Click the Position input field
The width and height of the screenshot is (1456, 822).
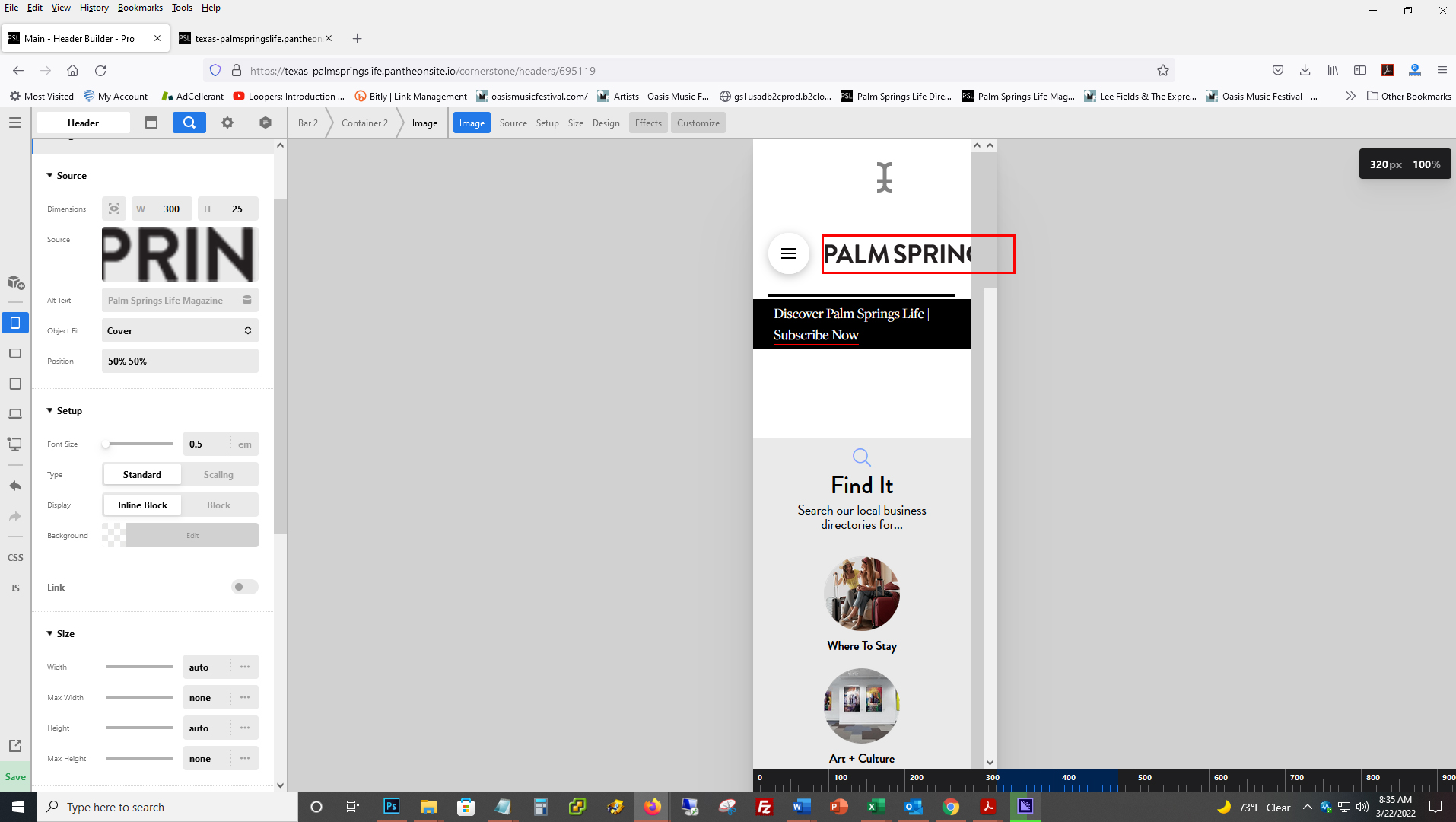click(x=180, y=361)
